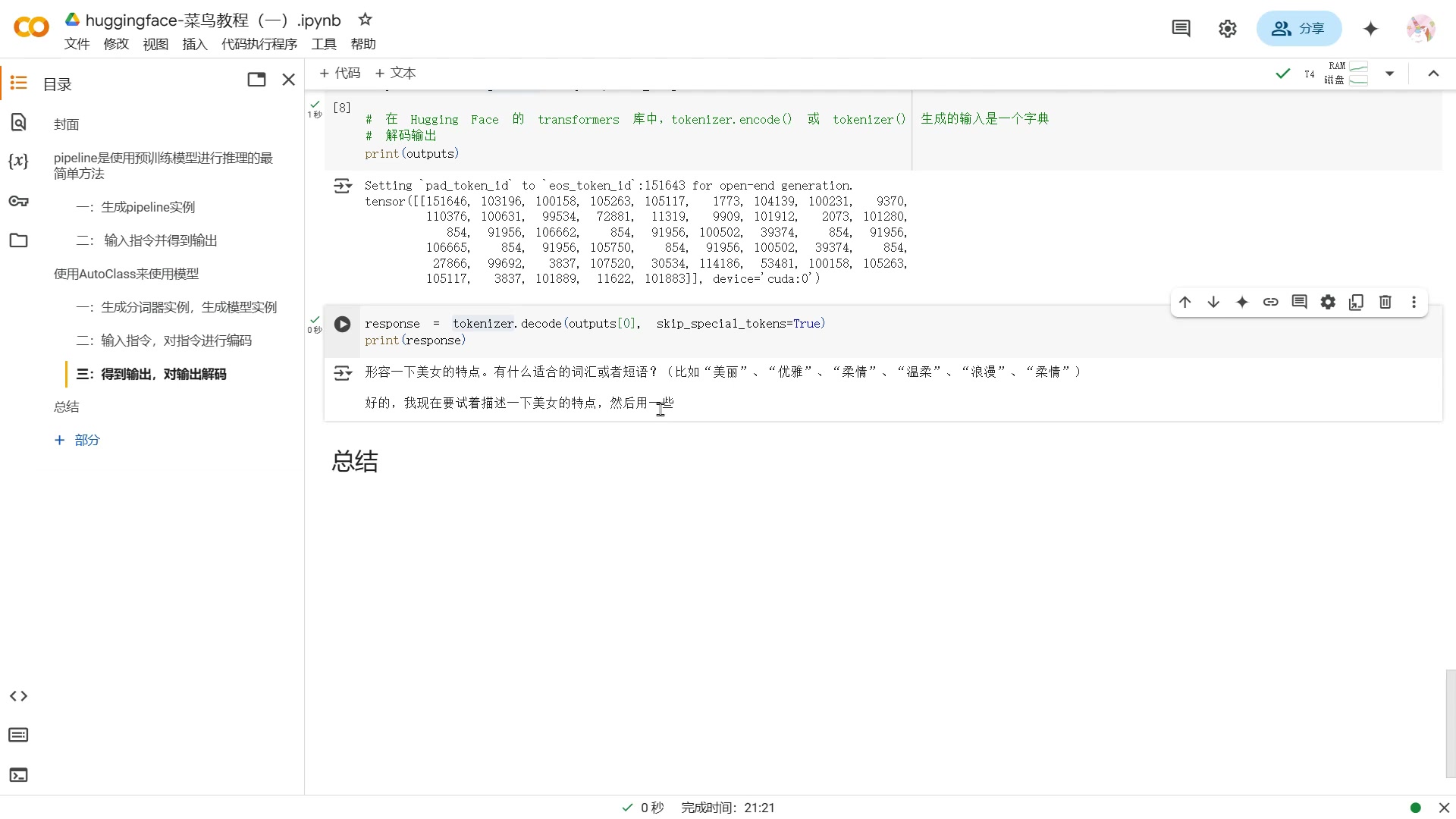Open the Secrets panel with the key icon
Screen dimensions: 1456x819
18,202
